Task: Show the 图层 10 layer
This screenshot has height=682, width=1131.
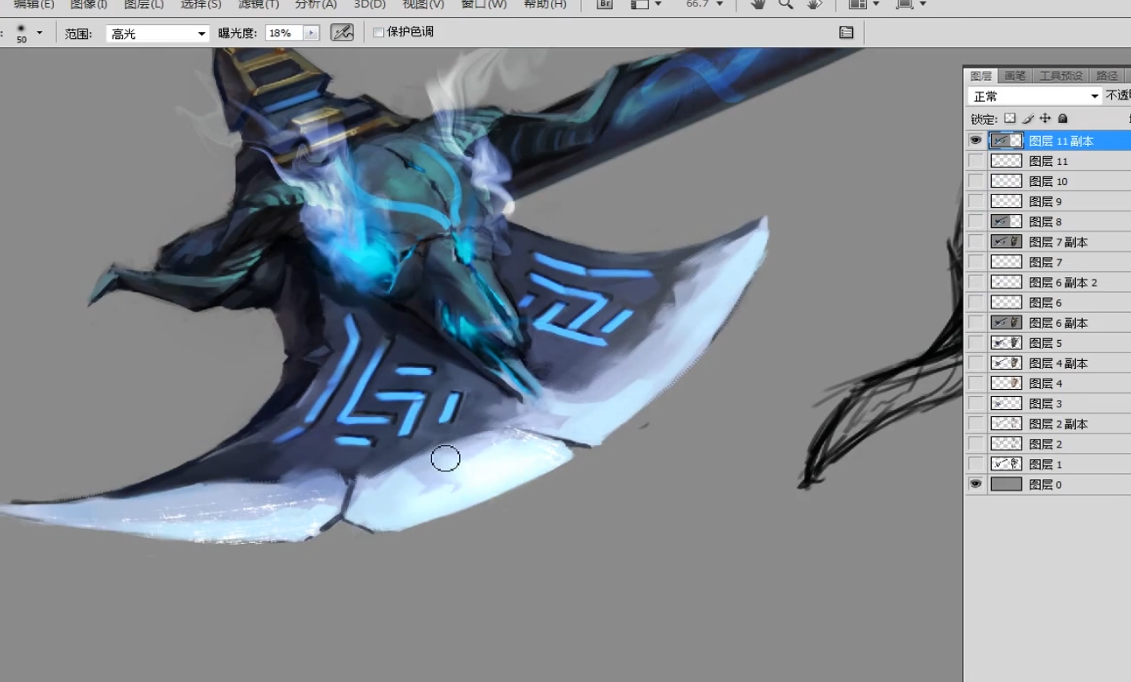Action: [x=975, y=181]
